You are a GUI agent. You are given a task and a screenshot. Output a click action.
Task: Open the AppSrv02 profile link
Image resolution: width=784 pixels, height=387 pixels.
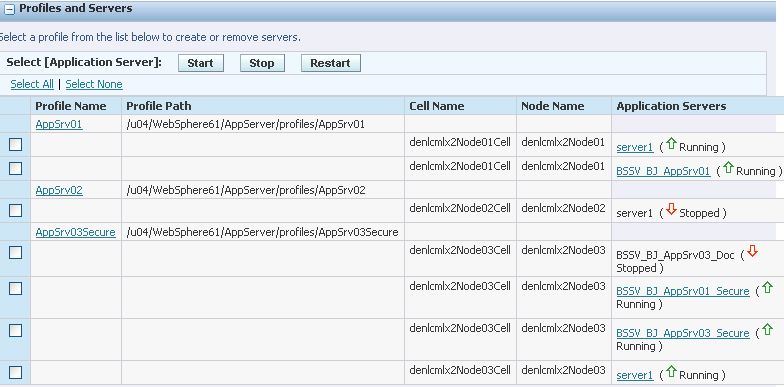pos(59,190)
